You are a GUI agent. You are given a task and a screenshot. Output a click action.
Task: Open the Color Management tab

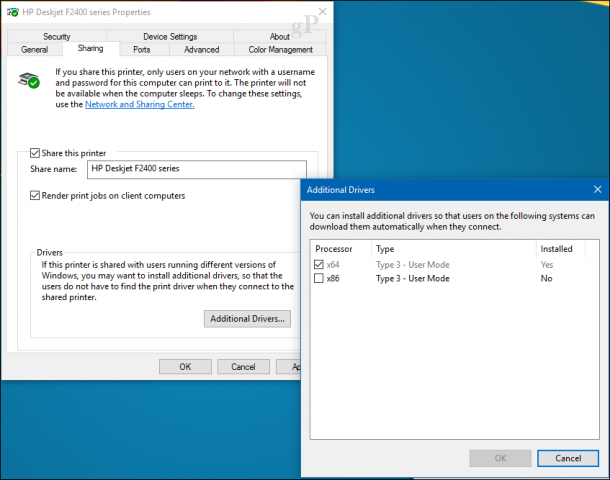tap(280, 49)
